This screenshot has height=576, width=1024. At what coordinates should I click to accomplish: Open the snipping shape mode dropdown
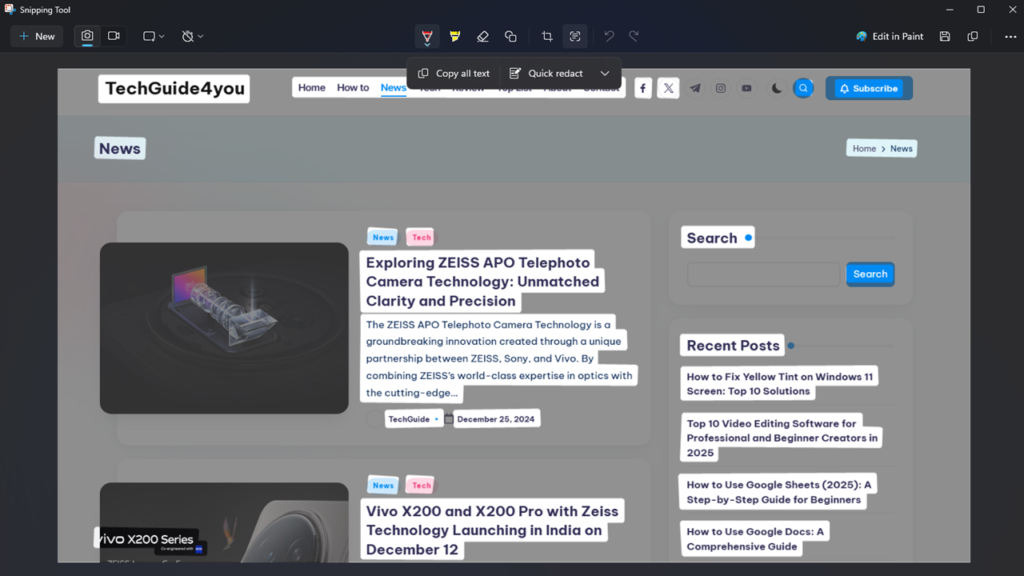153,37
